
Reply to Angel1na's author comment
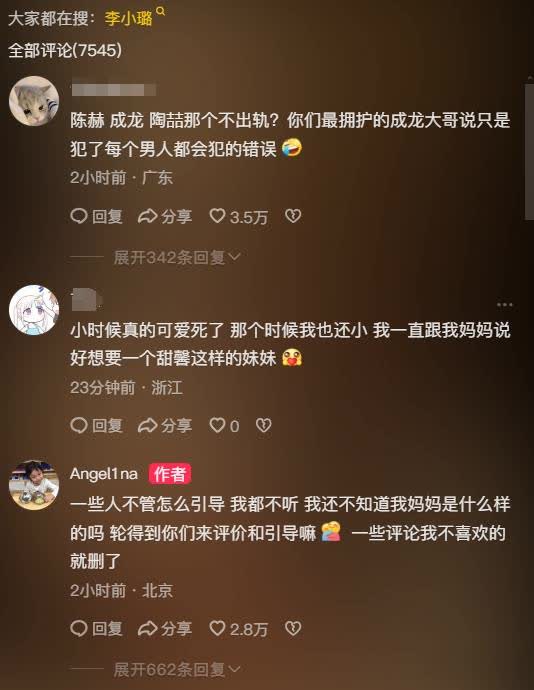click(x=96, y=628)
